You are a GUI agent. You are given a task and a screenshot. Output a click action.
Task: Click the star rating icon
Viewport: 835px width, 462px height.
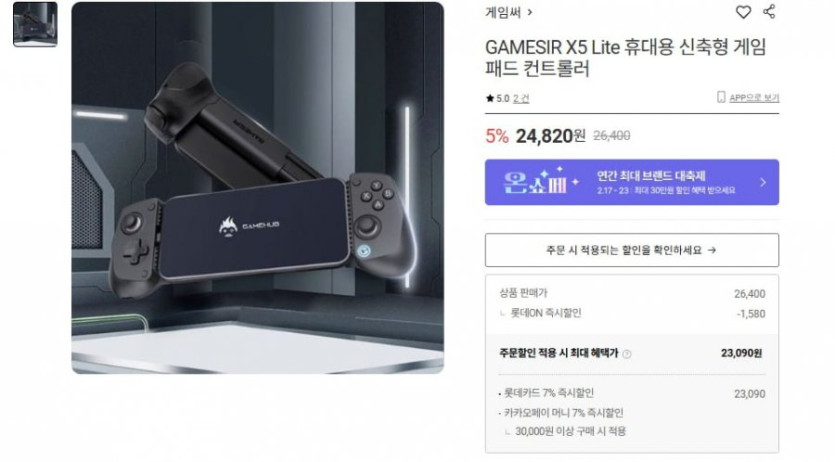point(490,98)
